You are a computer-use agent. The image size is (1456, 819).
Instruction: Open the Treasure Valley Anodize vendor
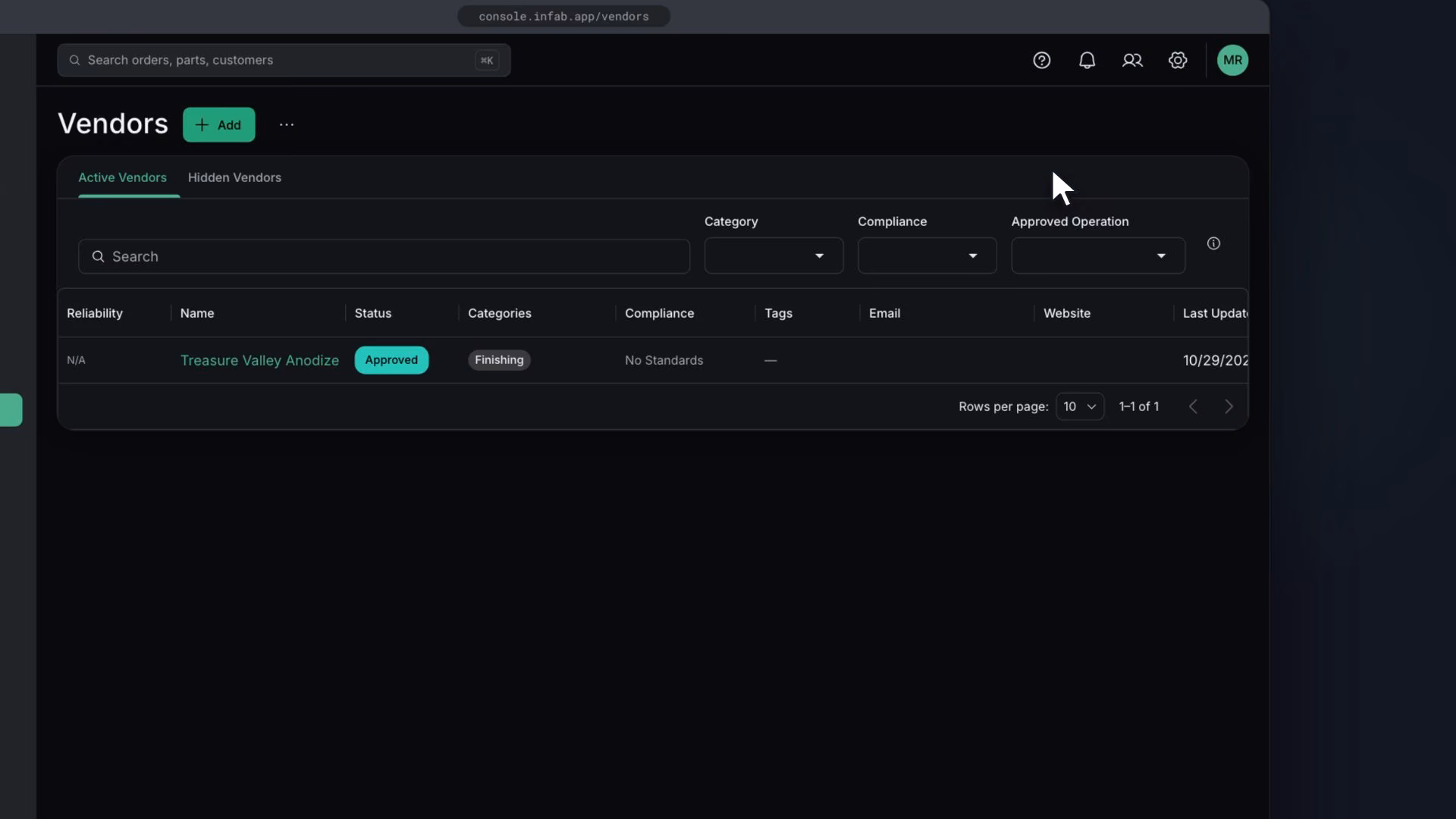(x=259, y=360)
